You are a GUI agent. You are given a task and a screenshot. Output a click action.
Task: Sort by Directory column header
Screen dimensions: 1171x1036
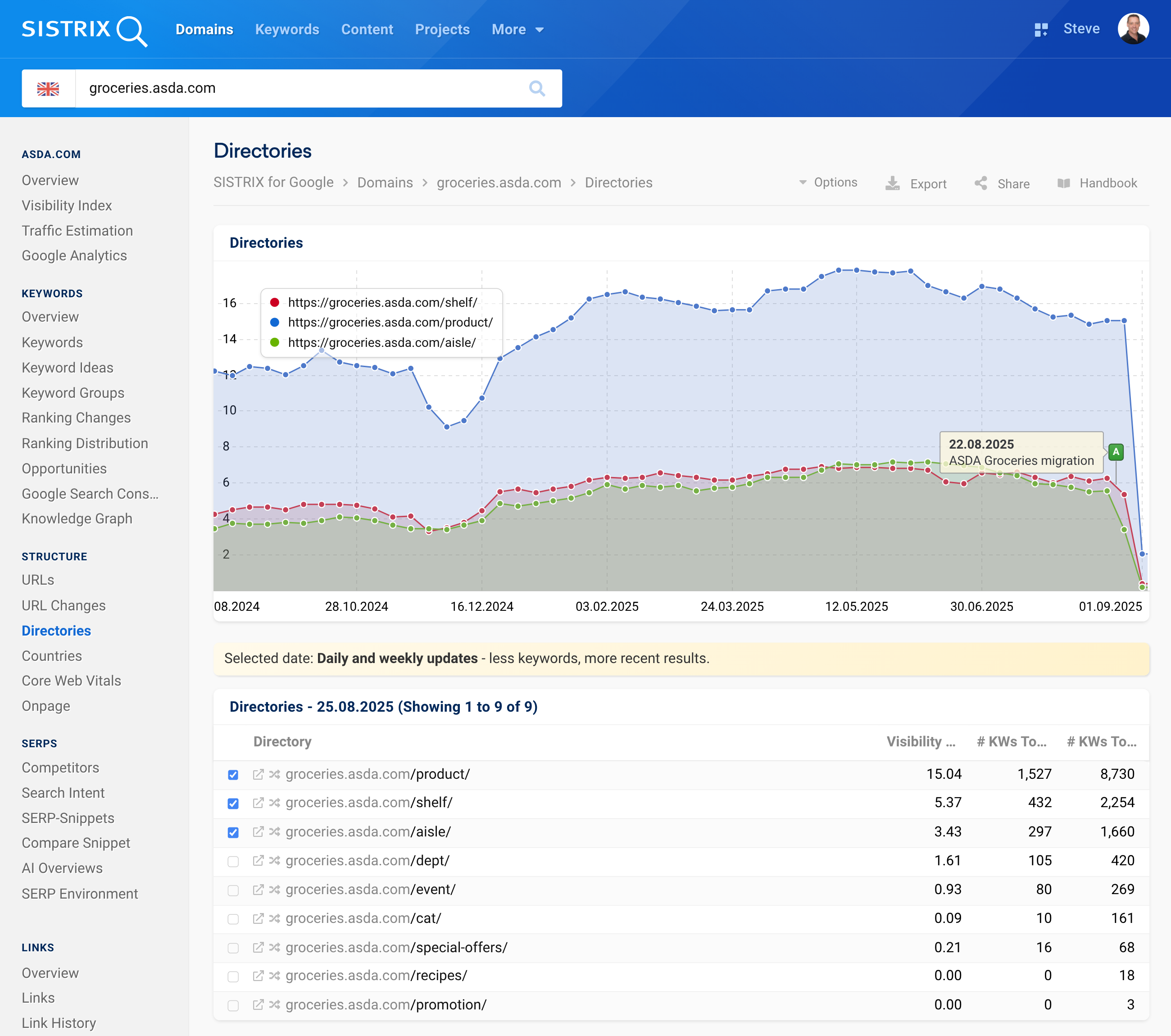pyautogui.click(x=282, y=741)
